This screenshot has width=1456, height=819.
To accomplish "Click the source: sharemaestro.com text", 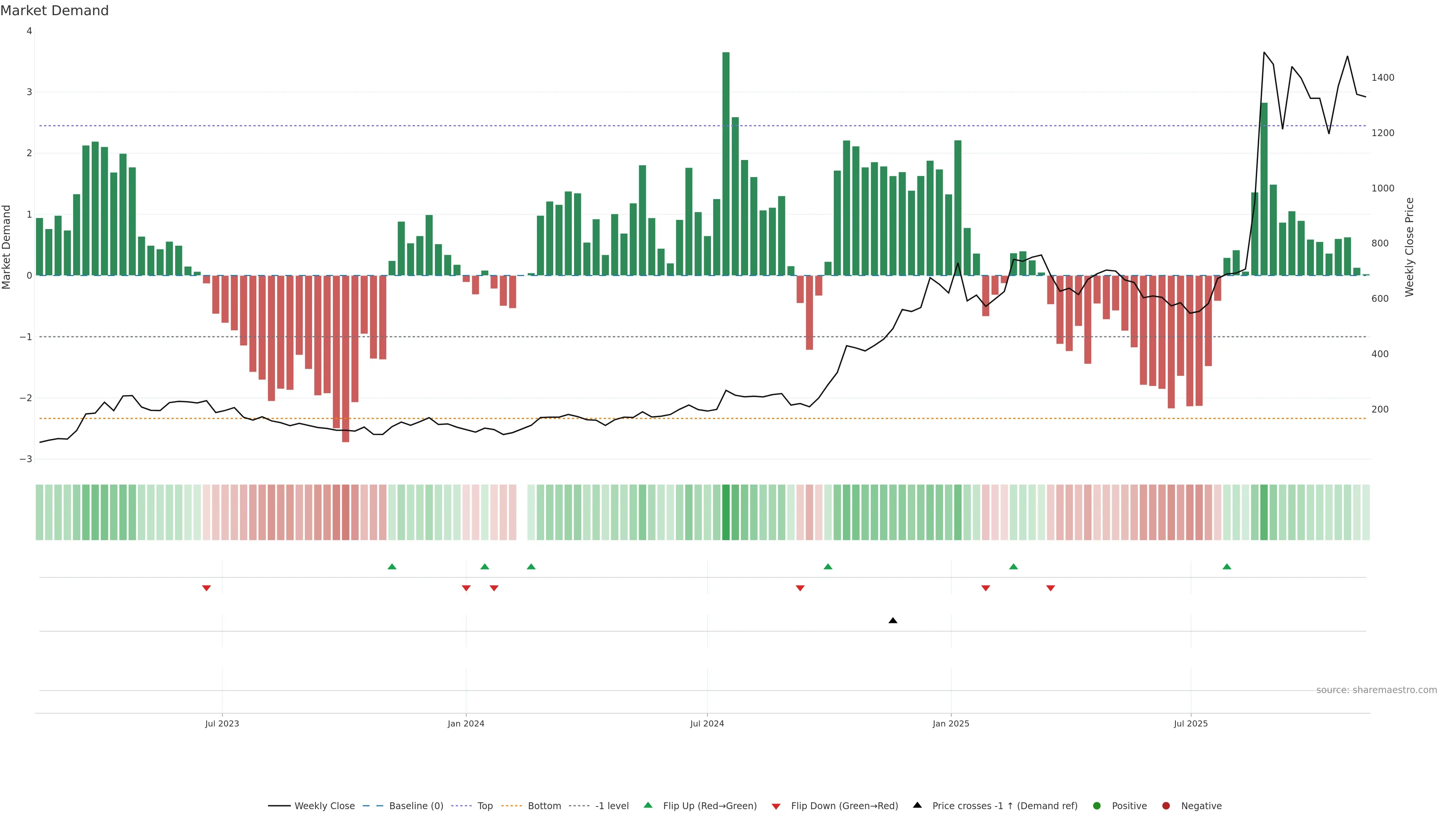I will [1376, 690].
